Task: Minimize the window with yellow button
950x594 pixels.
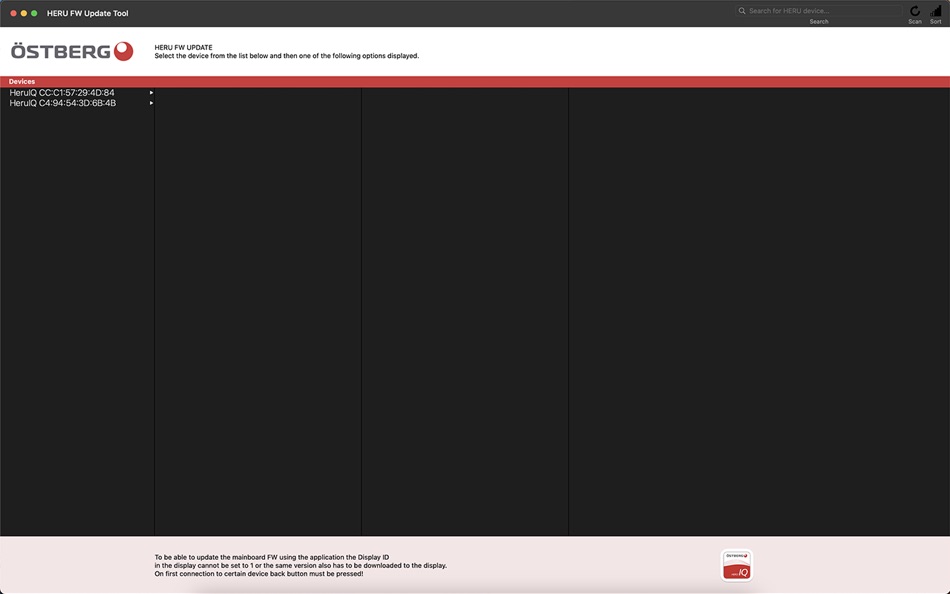Action: point(24,13)
